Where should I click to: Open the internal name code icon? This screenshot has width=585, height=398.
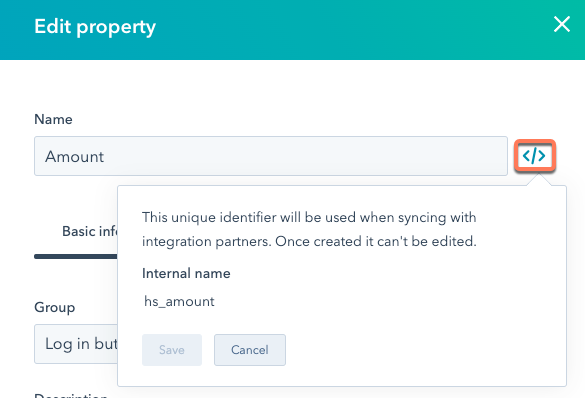[535, 156]
